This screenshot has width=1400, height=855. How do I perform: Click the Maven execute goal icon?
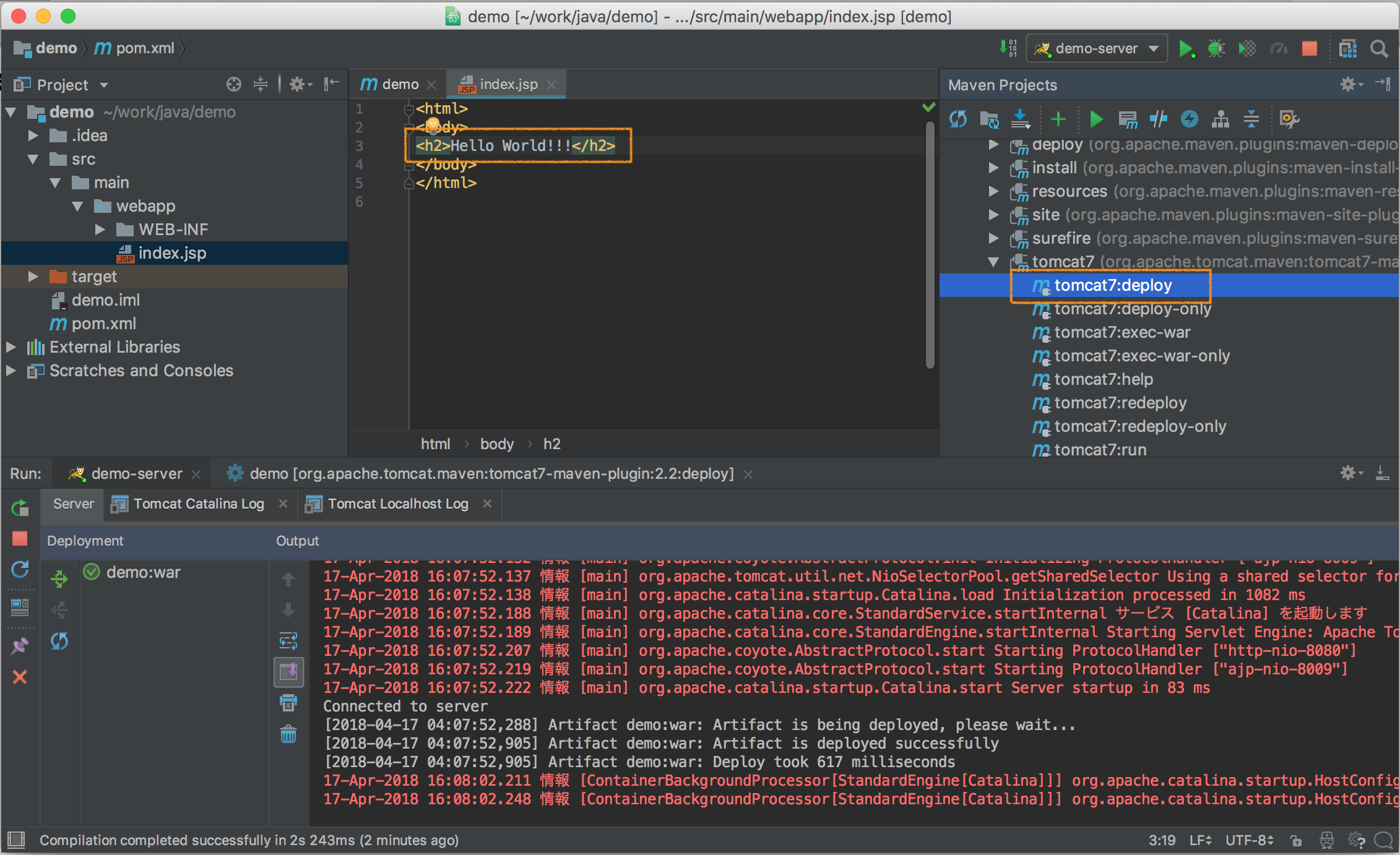(1127, 120)
